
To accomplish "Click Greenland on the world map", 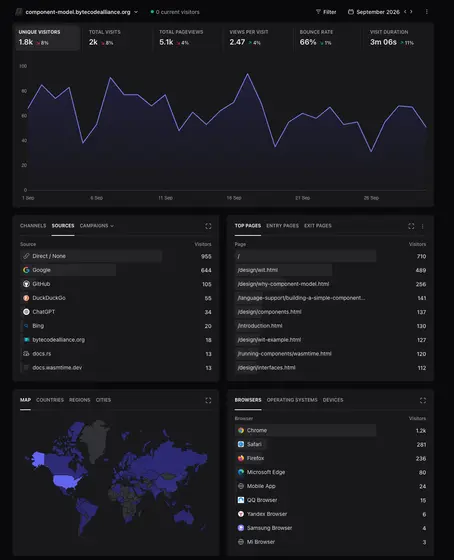I will (x=95, y=441).
